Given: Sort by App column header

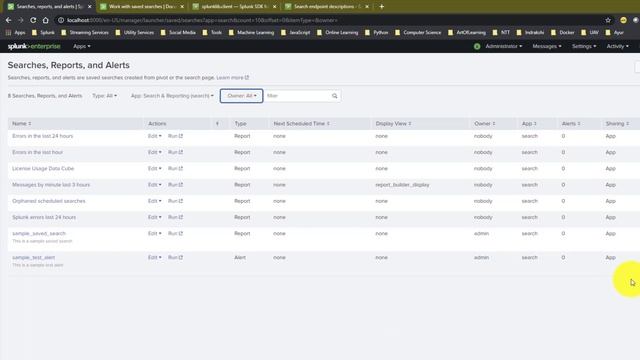Looking at the screenshot, I should point(529,124).
